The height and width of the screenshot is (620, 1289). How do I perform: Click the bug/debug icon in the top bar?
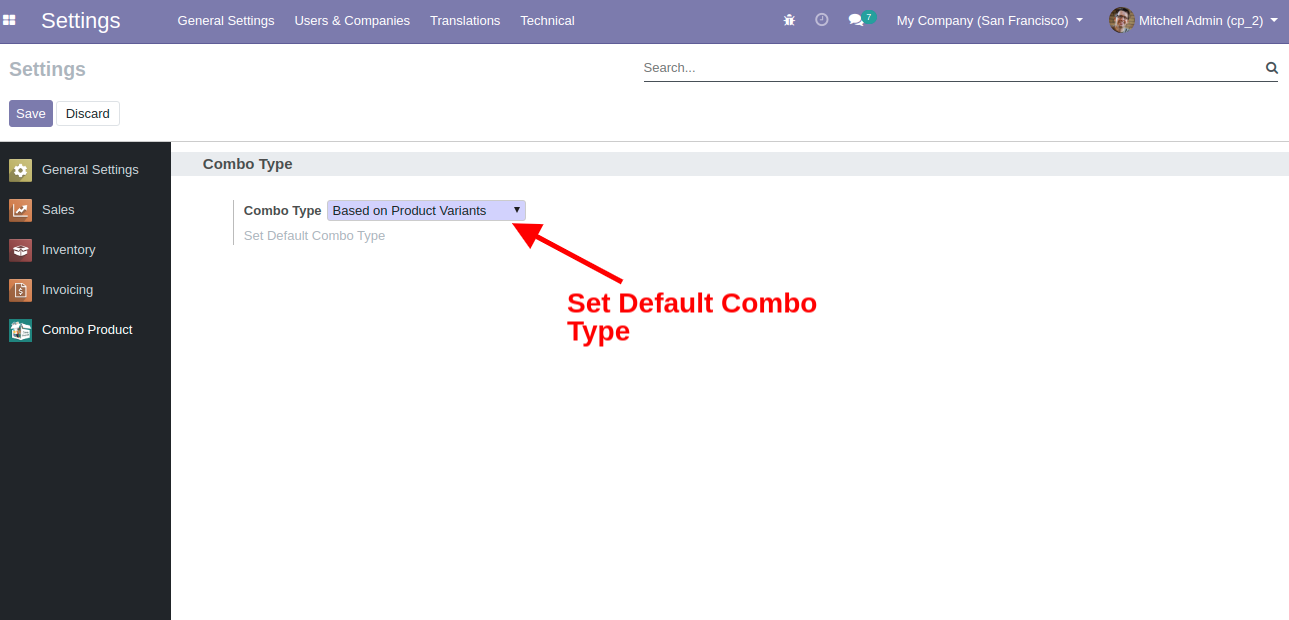(x=789, y=19)
